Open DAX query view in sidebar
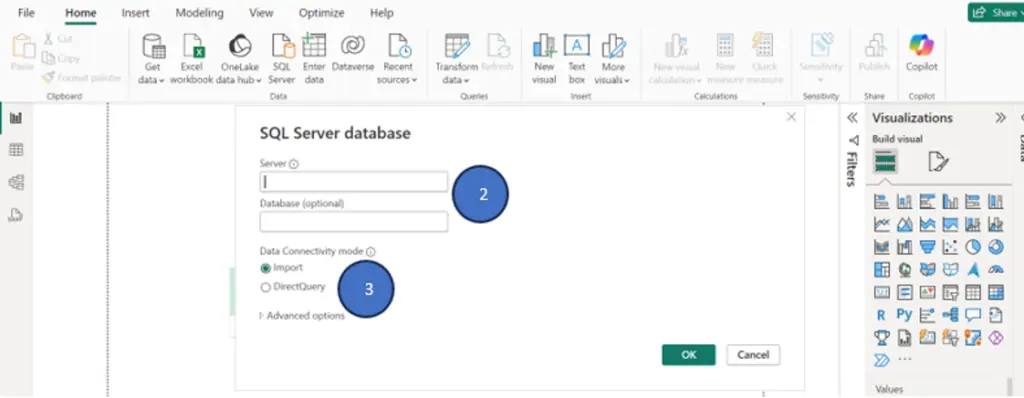This screenshot has height=398, width=1024. pyautogui.click(x=16, y=216)
